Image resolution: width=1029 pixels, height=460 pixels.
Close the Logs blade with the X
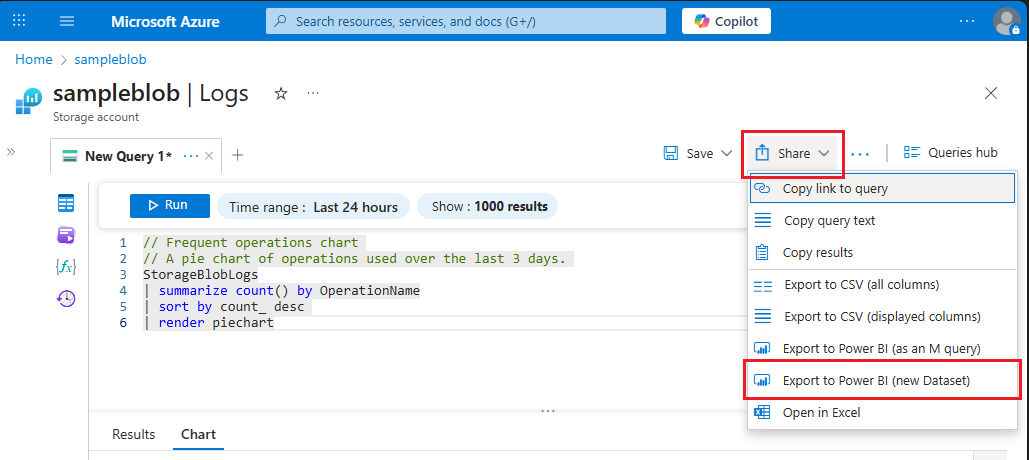click(991, 93)
